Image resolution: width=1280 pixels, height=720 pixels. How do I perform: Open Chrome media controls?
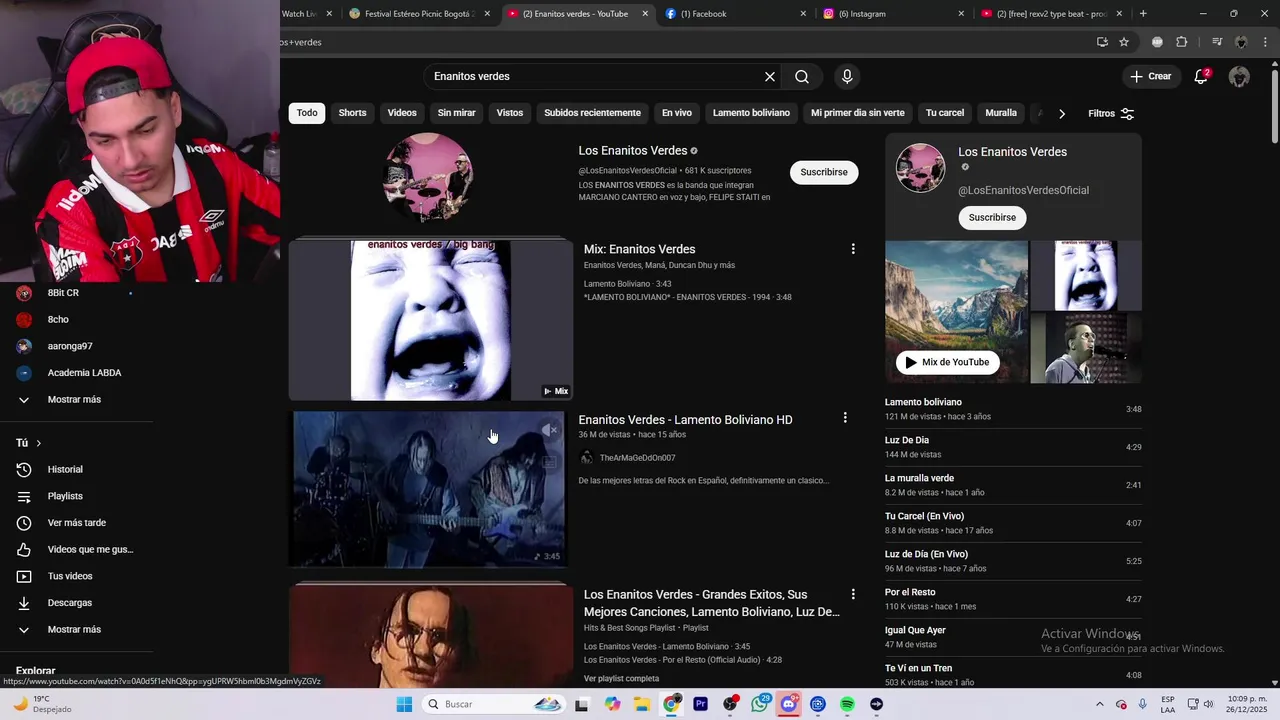[x=1217, y=42]
